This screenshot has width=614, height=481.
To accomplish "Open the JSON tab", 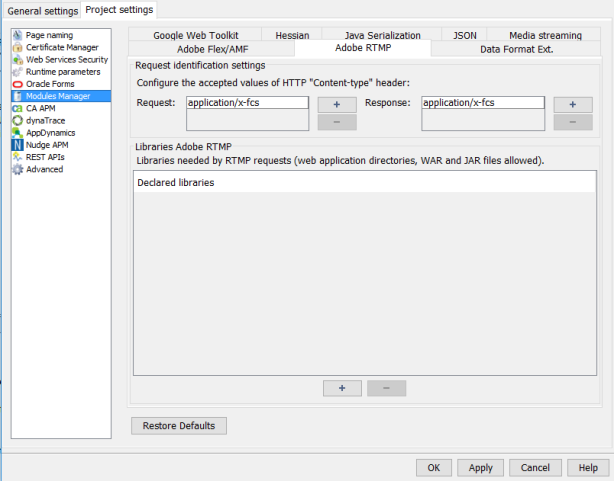I will [464, 35].
